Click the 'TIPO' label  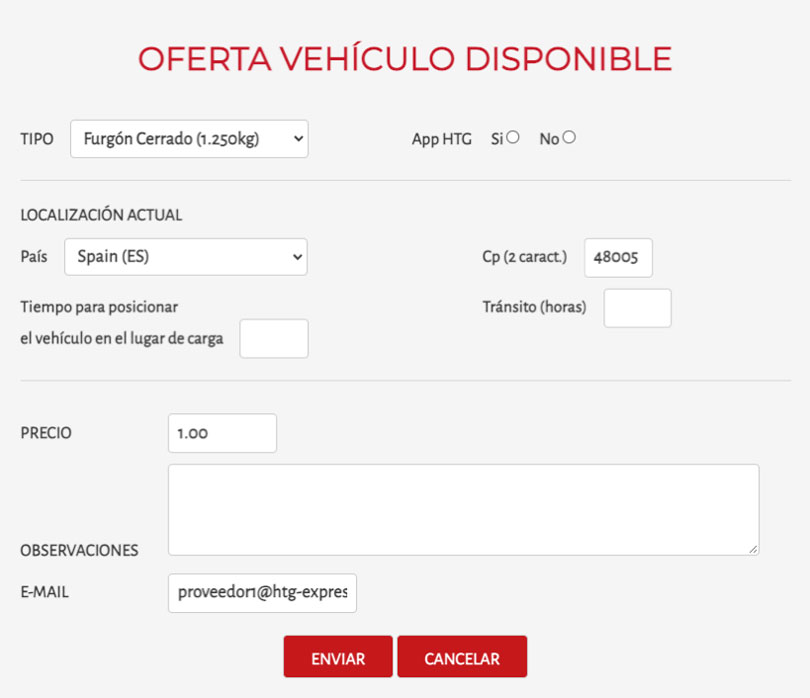point(37,139)
